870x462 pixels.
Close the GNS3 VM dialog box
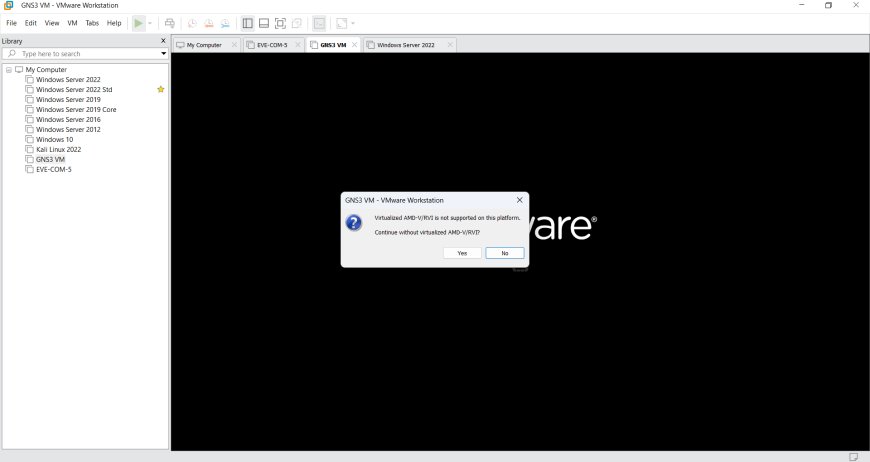[x=520, y=200]
